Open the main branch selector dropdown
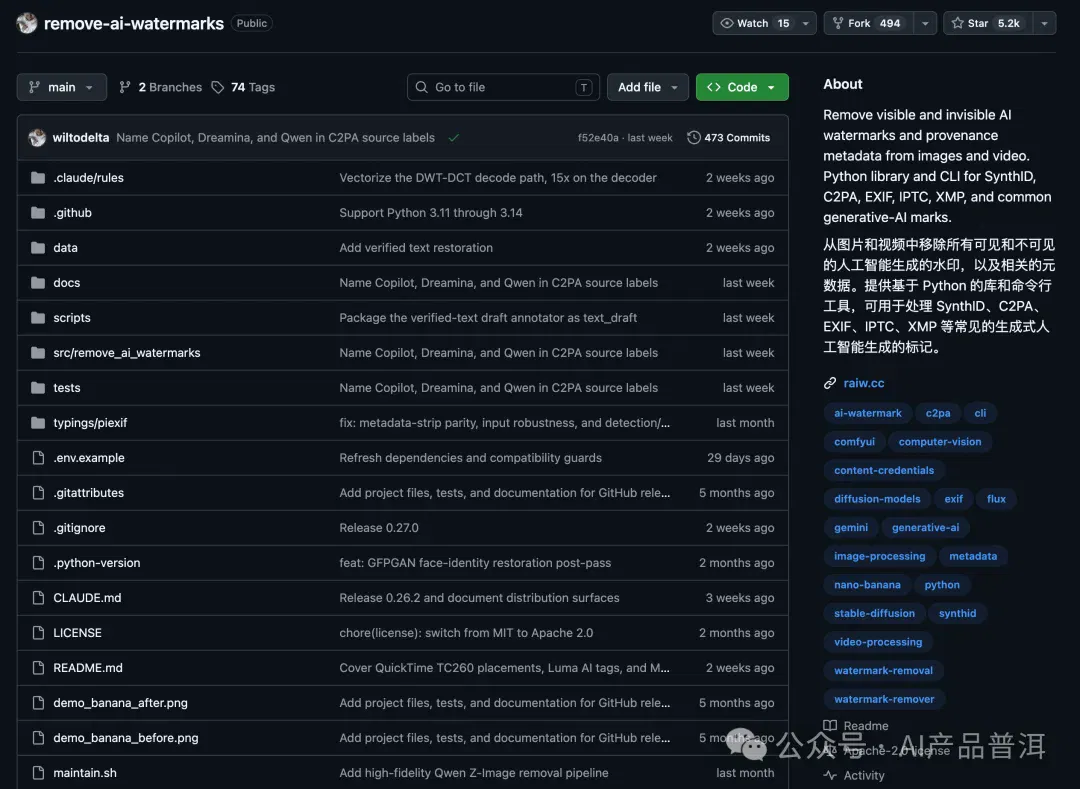The width and height of the screenshot is (1080, 789). coord(62,87)
